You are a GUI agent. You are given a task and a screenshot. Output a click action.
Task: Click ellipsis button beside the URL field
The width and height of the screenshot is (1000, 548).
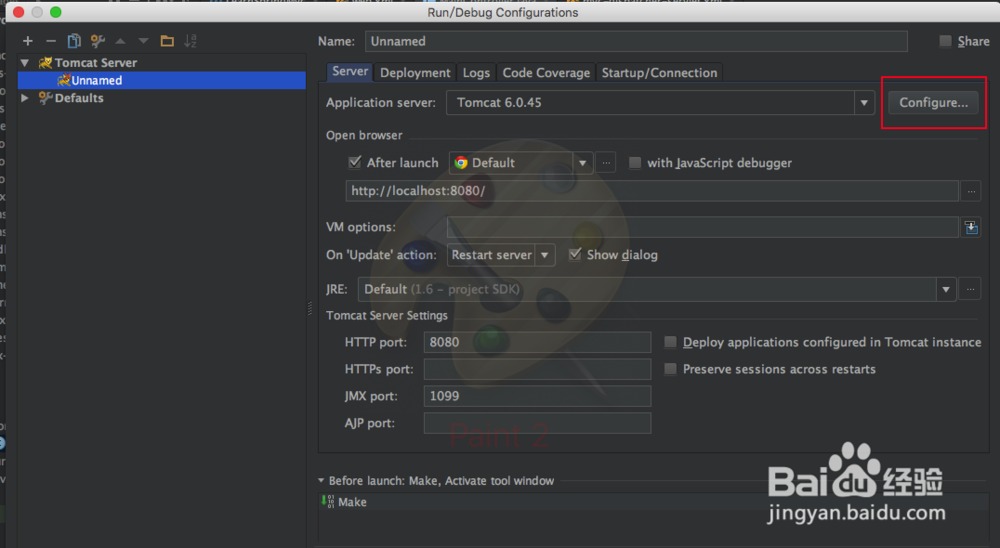pos(971,191)
